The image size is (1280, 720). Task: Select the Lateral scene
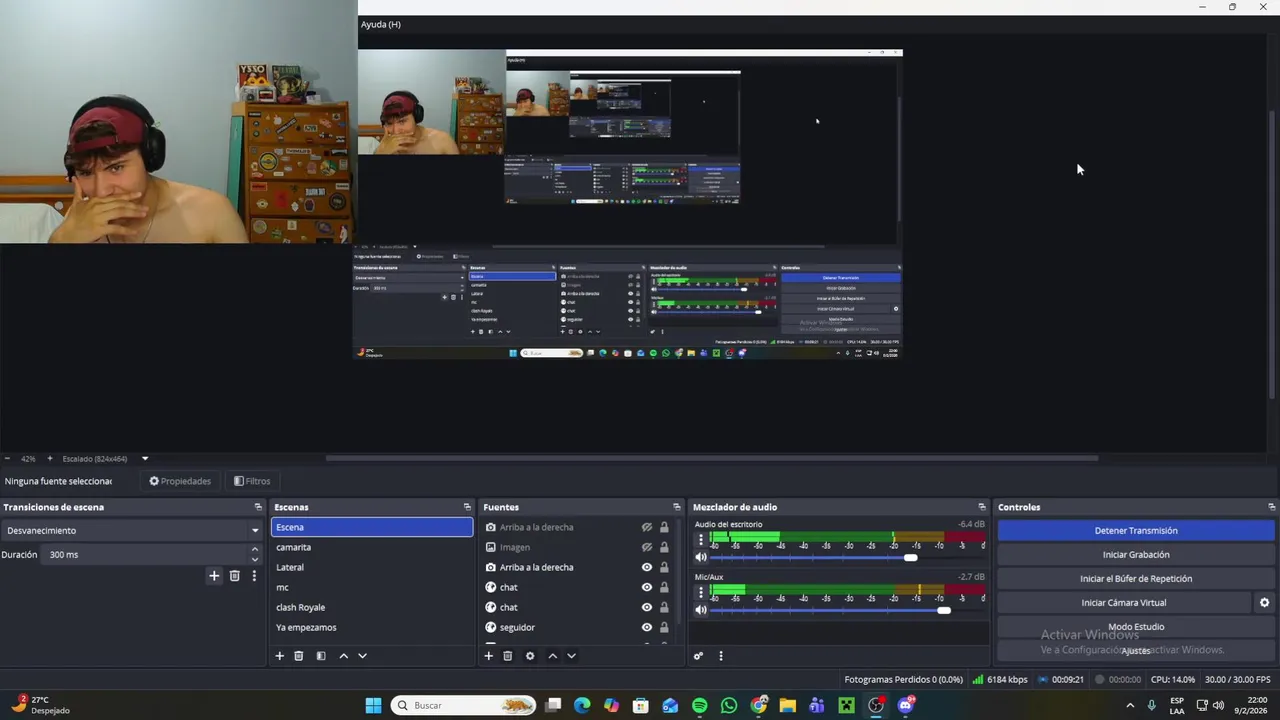372,567
